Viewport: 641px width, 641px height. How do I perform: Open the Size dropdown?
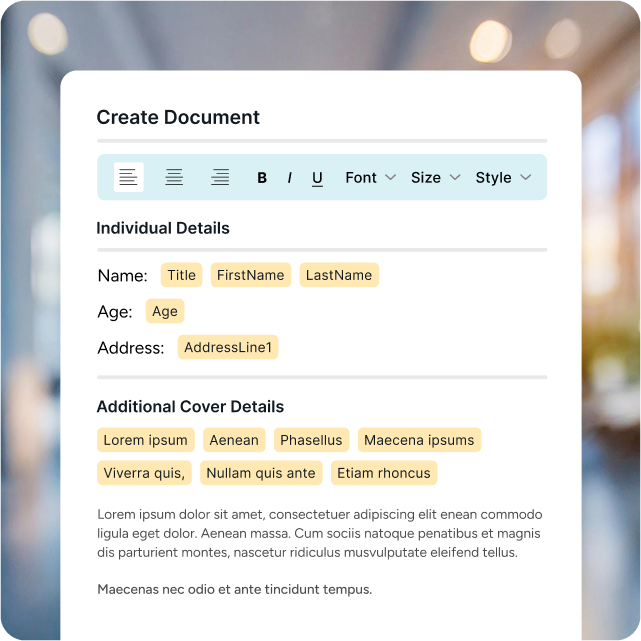(x=436, y=177)
